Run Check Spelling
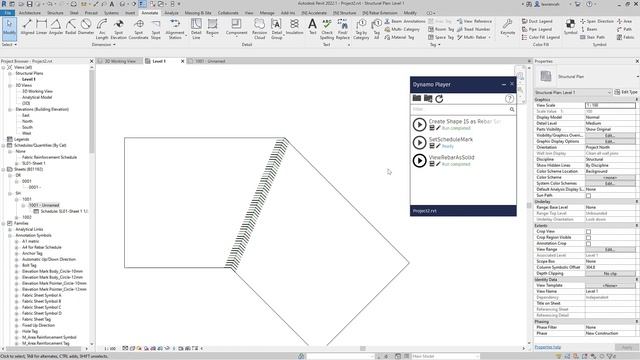The height and width of the screenshot is (360, 640). [327, 29]
